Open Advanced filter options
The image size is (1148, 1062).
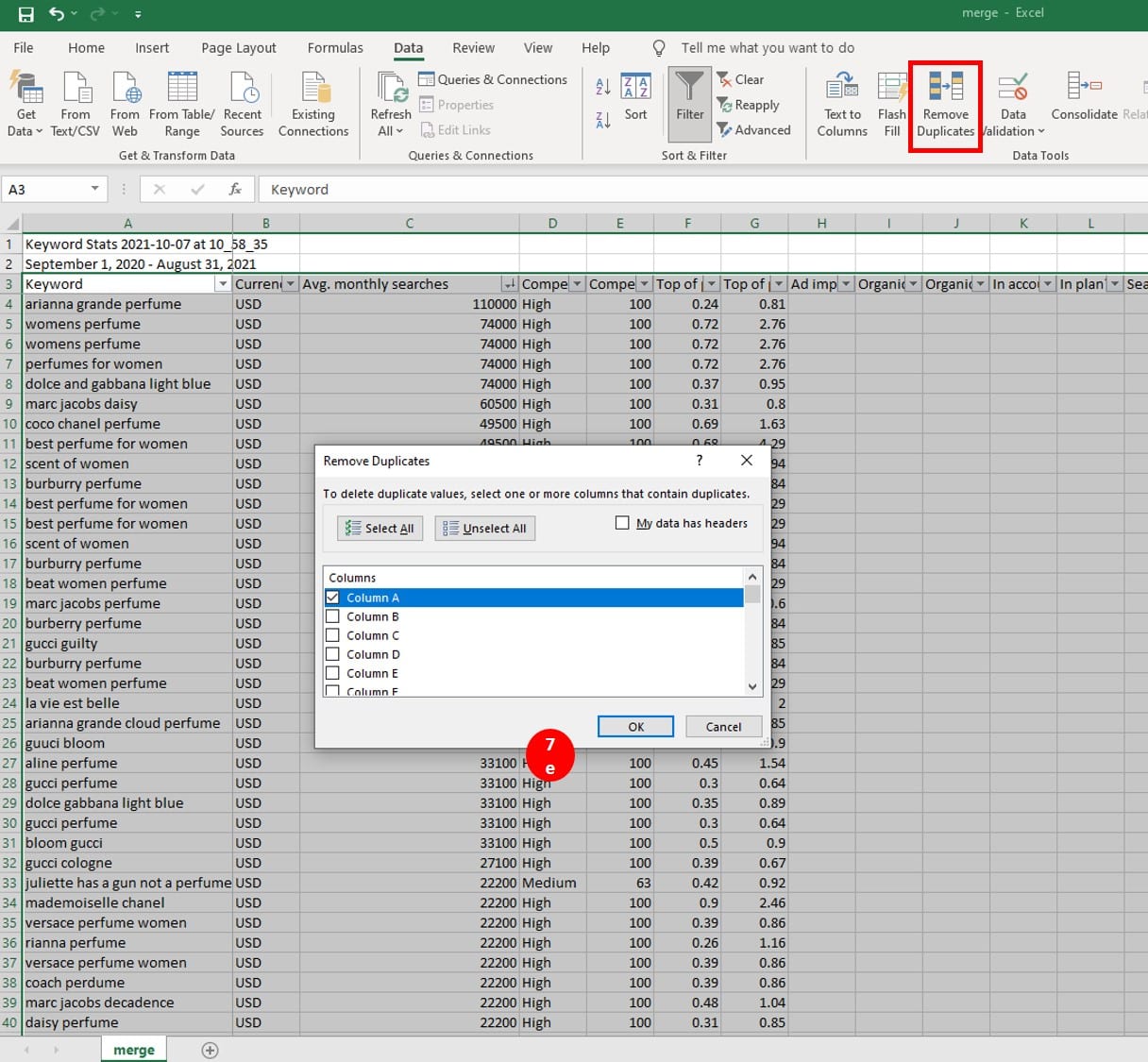tap(754, 130)
